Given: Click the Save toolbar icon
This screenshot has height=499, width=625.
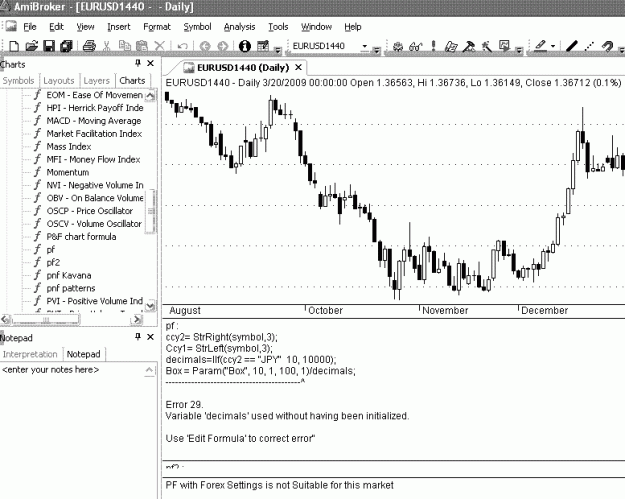Looking at the screenshot, I should point(49,46).
